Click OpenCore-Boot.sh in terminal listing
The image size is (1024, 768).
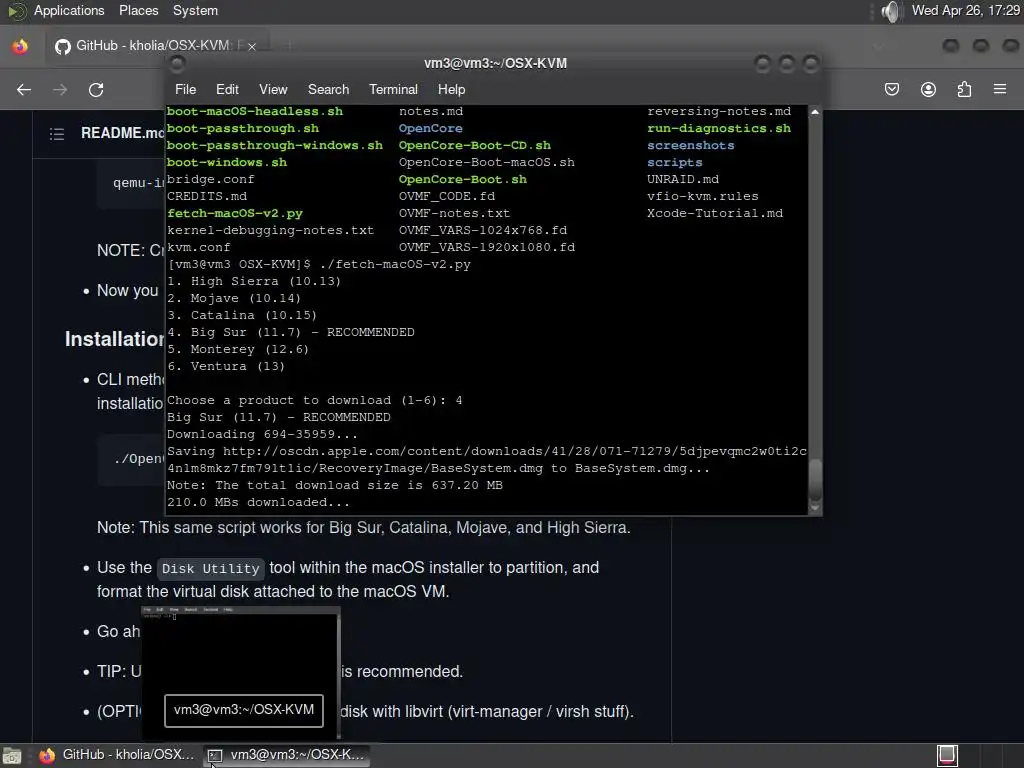click(462, 180)
